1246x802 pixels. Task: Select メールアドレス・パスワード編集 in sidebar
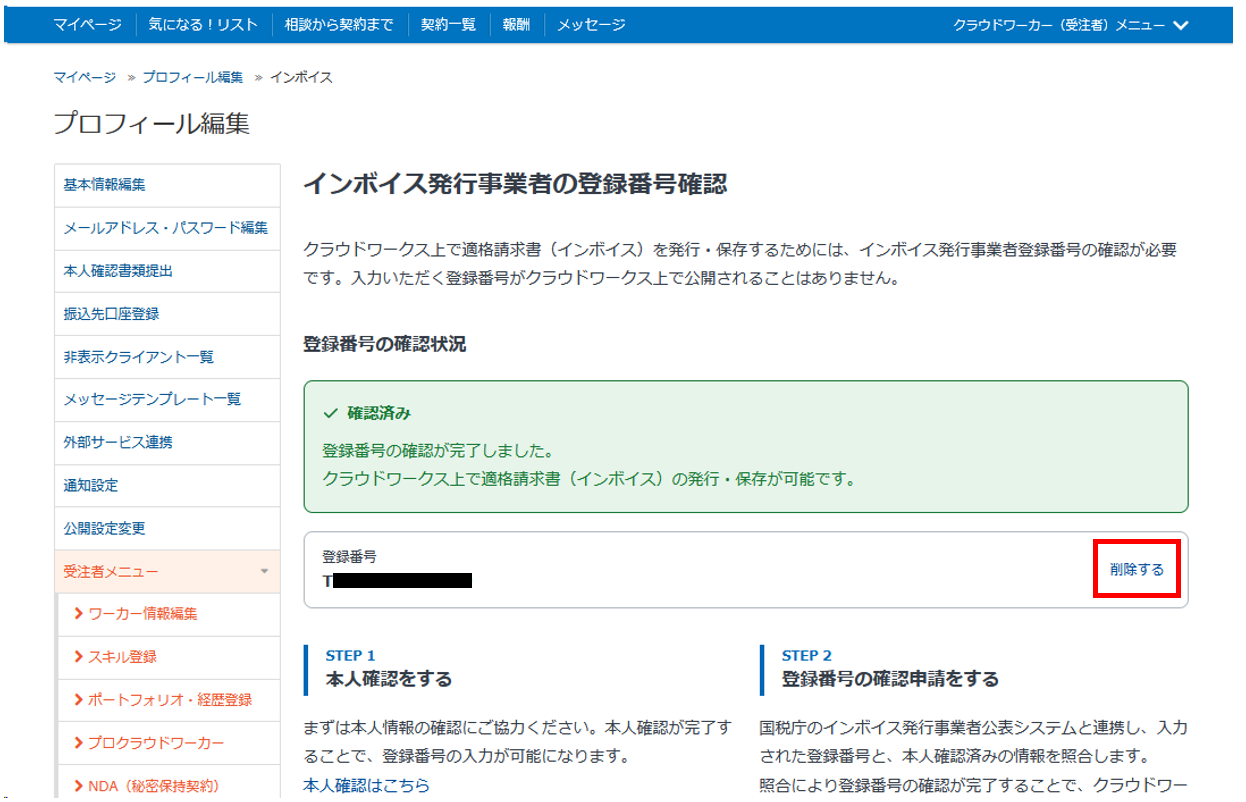coord(169,228)
